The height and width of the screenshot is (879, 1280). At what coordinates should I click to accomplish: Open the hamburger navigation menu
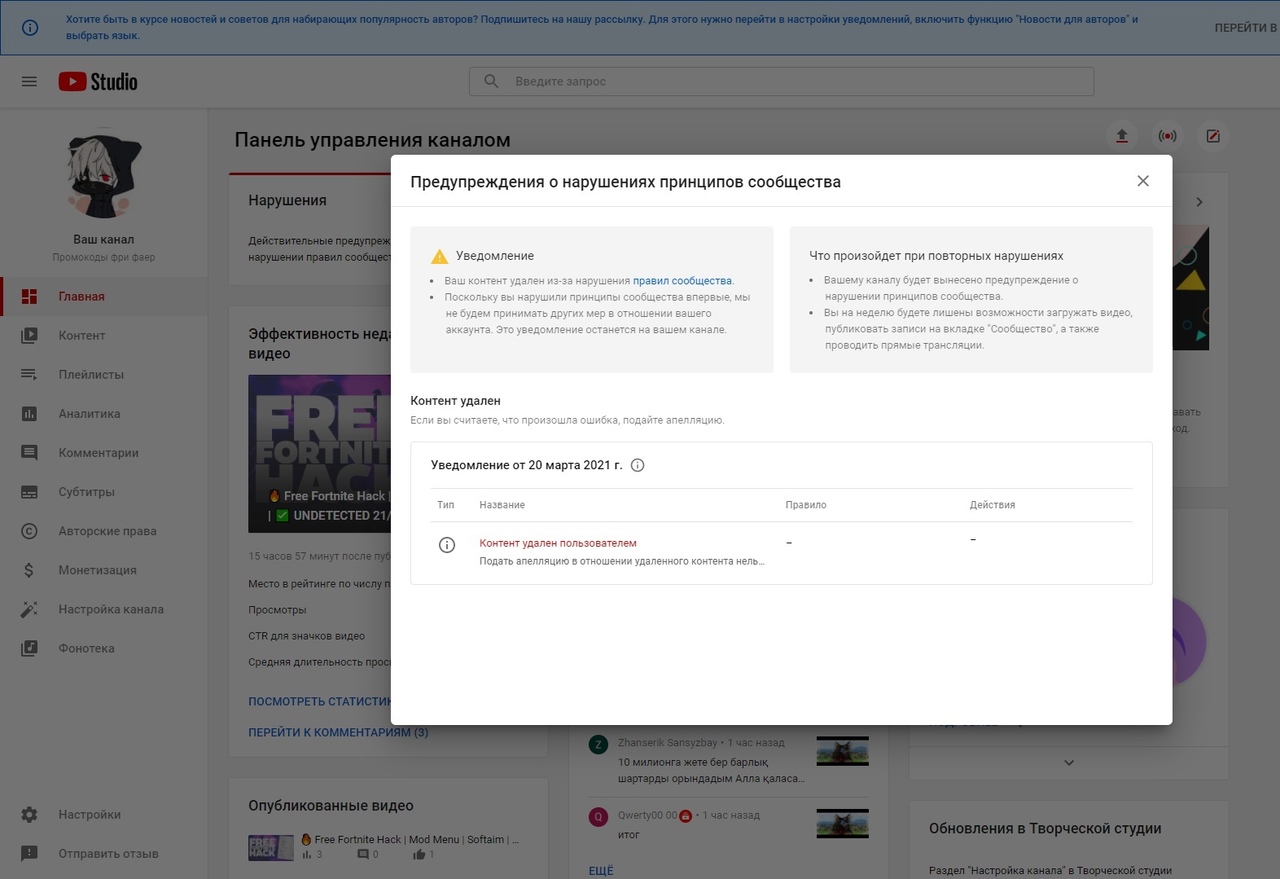click(29, 82)
